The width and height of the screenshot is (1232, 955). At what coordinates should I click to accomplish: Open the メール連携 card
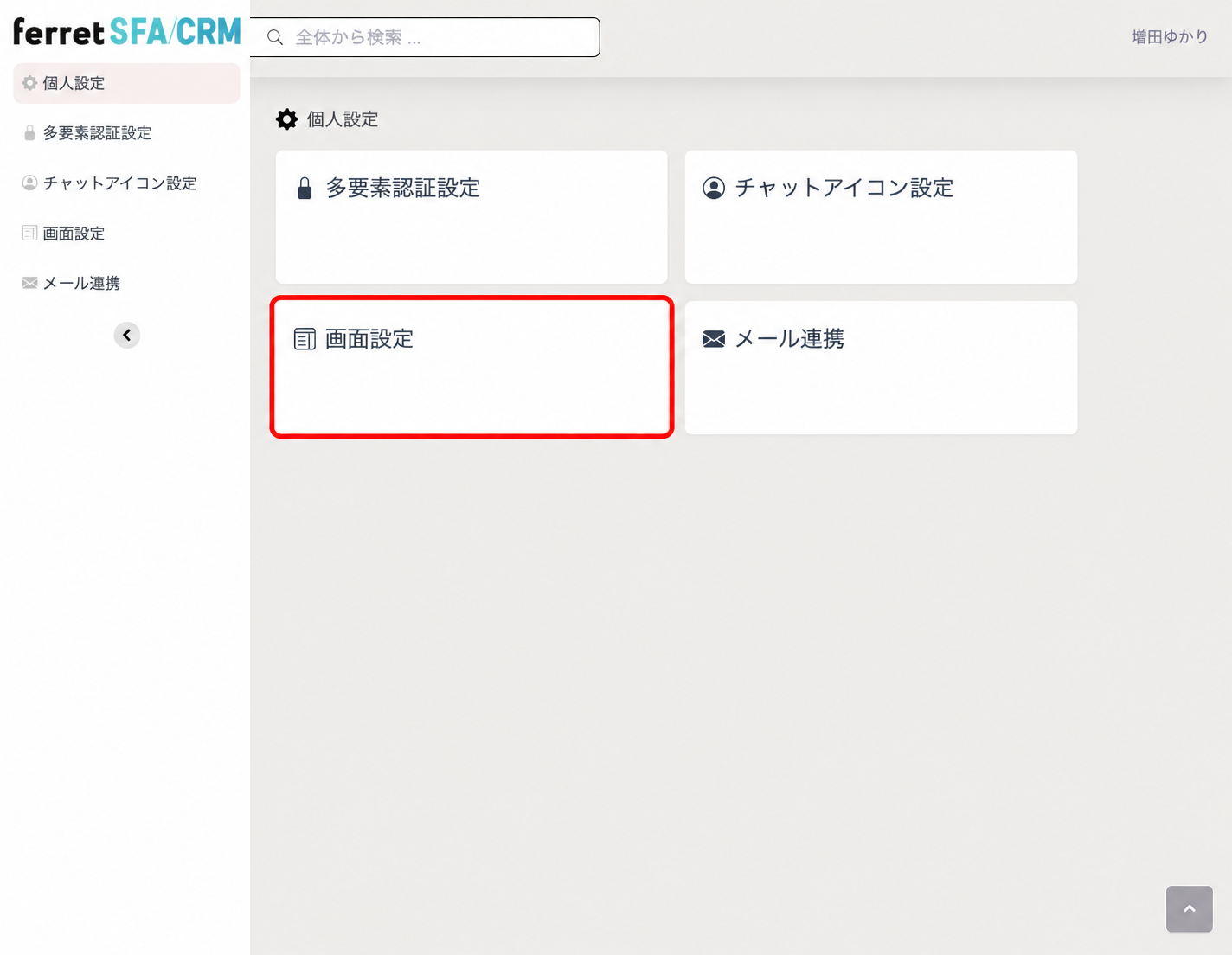(881, 368)
